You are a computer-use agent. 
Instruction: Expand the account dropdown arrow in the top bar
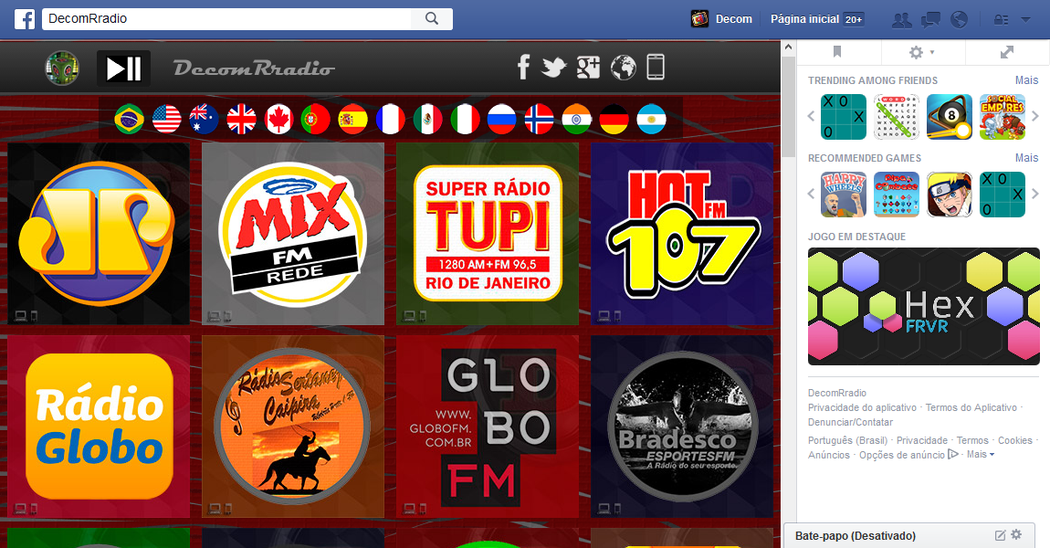coord(1025,19)
